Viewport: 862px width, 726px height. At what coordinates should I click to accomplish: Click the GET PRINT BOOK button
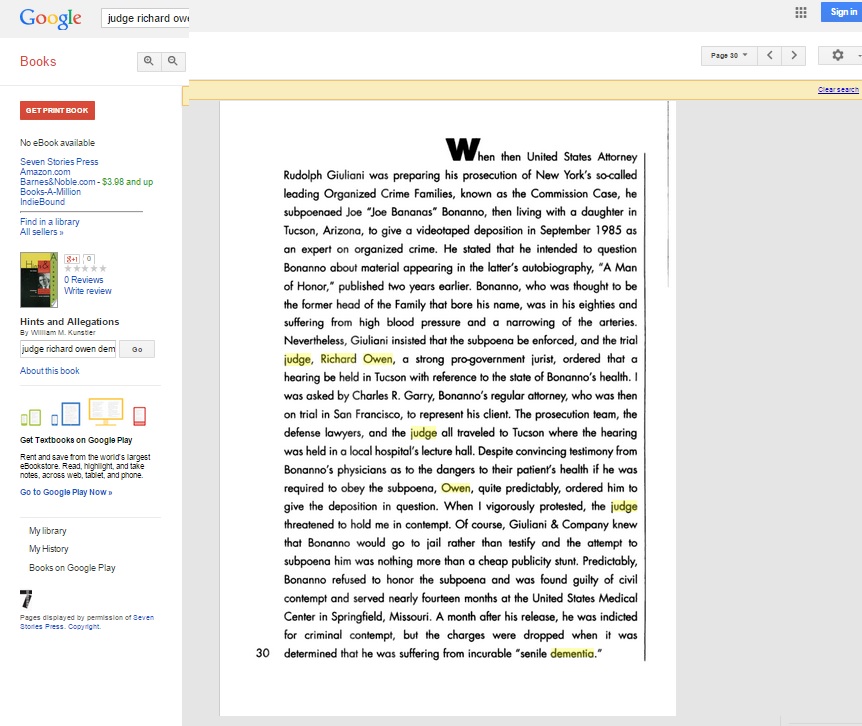tap(57, 110)
